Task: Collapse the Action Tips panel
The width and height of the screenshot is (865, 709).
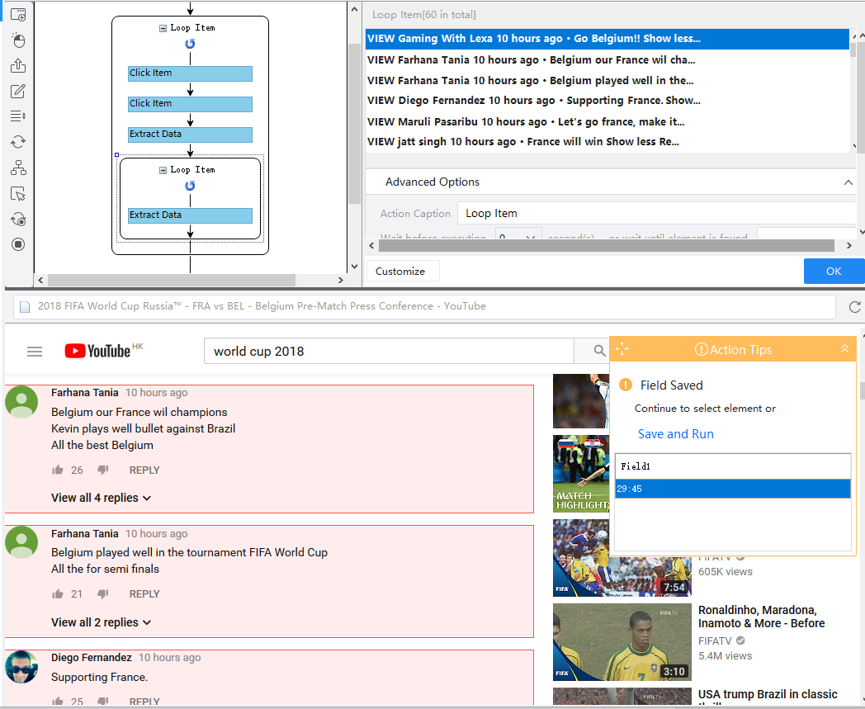Action: pos(844,349)
